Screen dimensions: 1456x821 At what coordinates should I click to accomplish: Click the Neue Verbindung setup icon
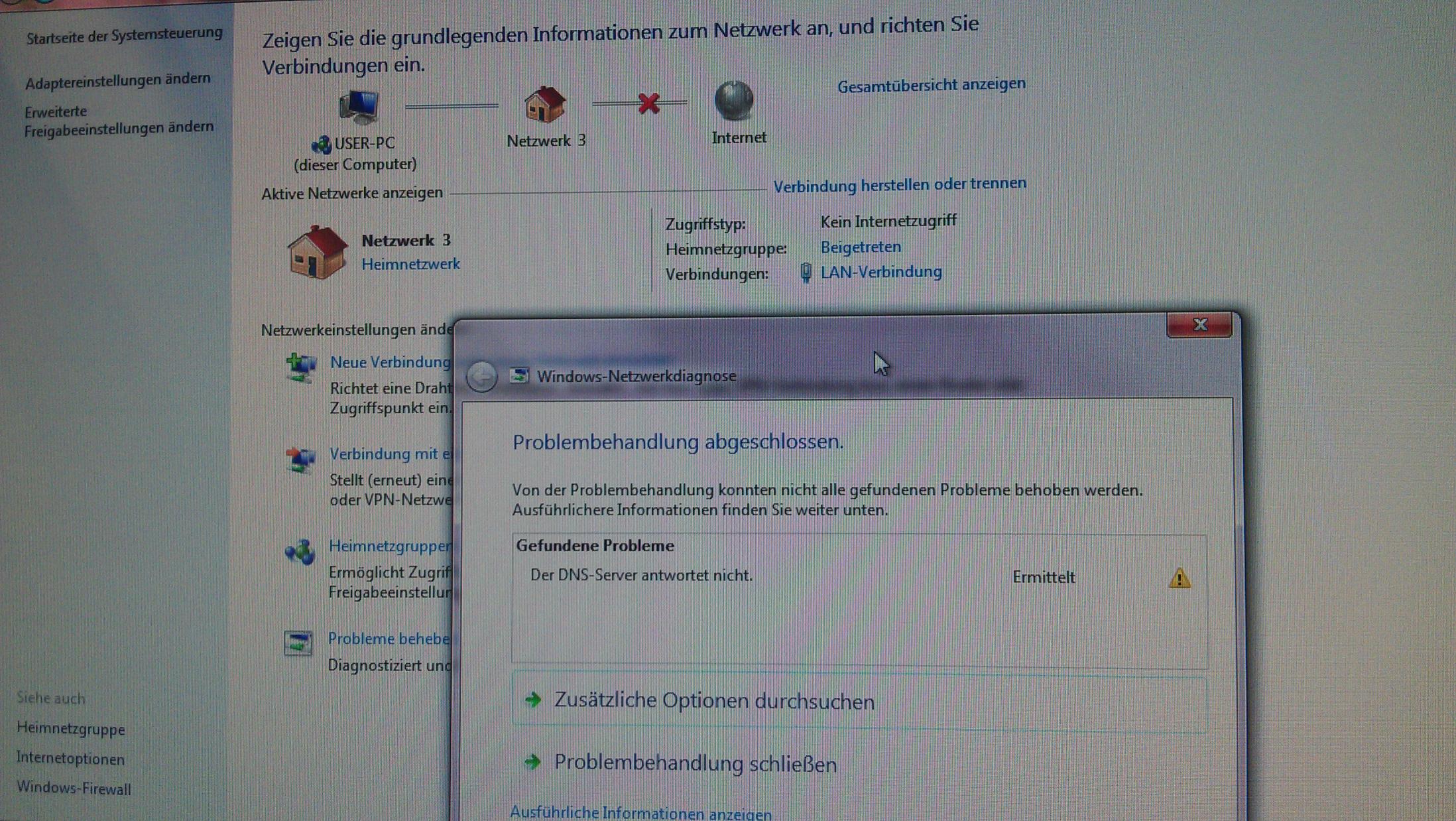(300, 367)
